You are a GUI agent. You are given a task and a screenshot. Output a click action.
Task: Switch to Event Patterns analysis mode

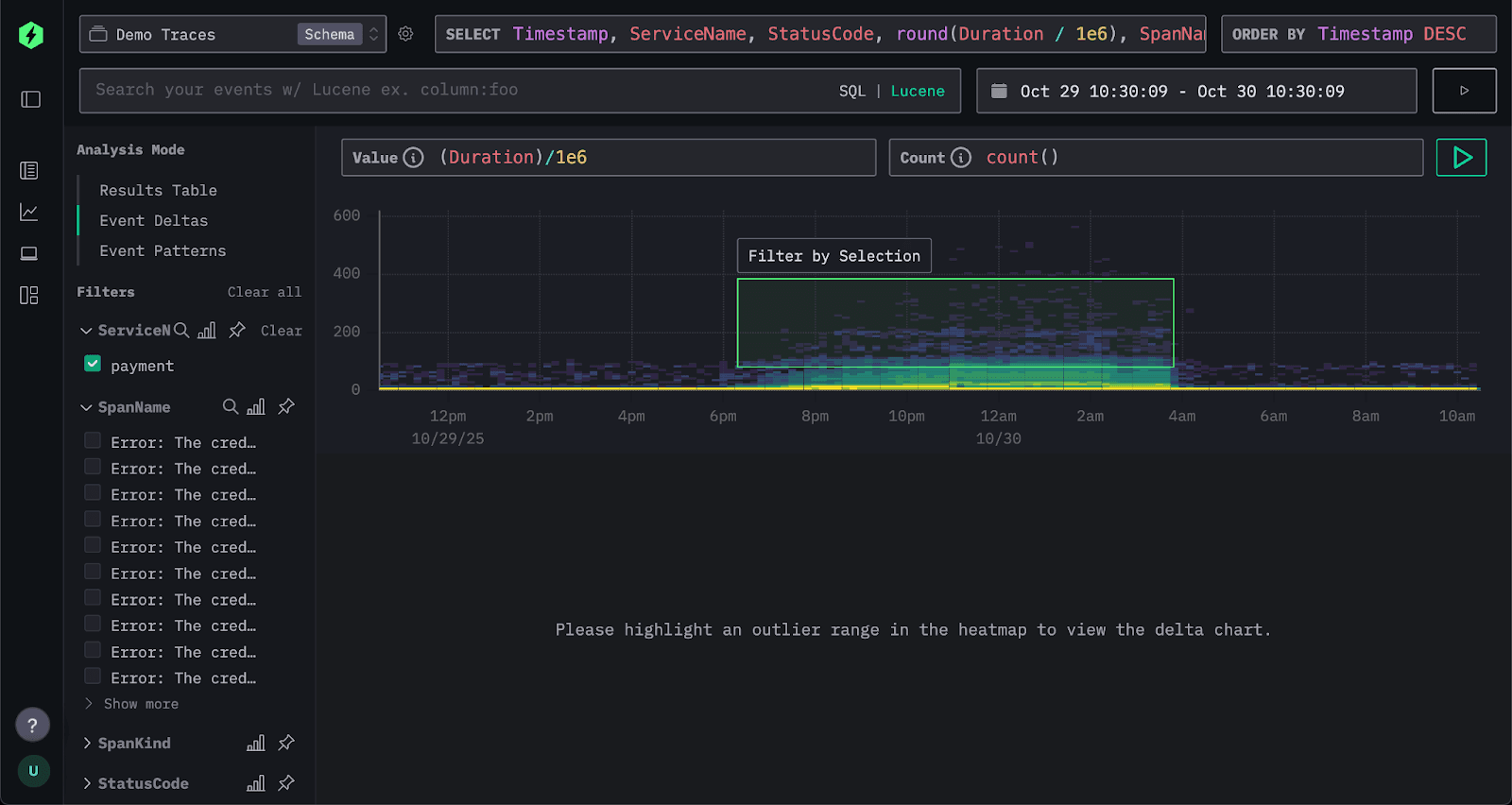(x=163, y=251)
